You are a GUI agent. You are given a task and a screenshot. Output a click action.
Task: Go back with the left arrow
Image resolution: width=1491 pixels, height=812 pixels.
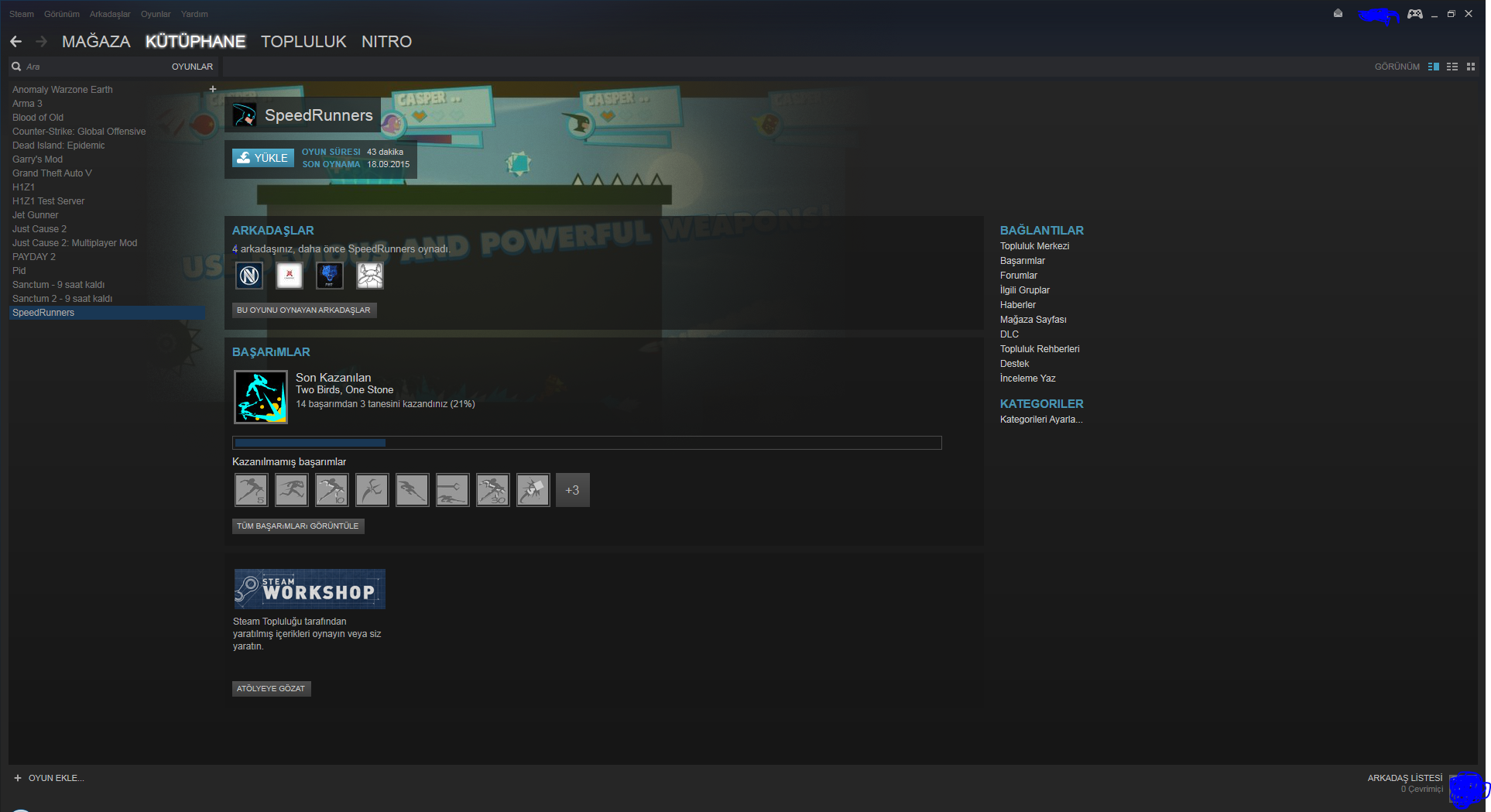[x=15, y=41]
